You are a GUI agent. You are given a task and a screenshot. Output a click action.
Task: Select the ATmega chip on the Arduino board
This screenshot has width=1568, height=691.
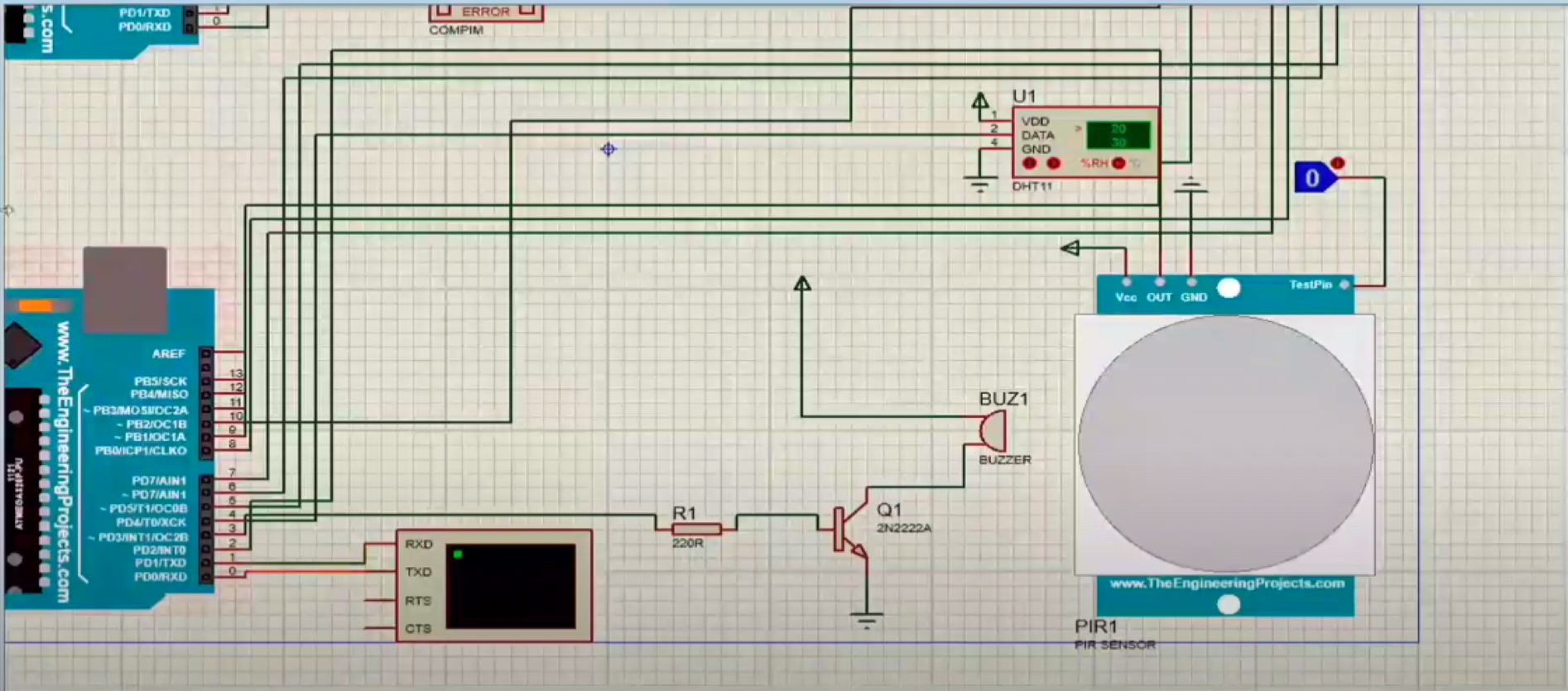(x=24, y=488)
